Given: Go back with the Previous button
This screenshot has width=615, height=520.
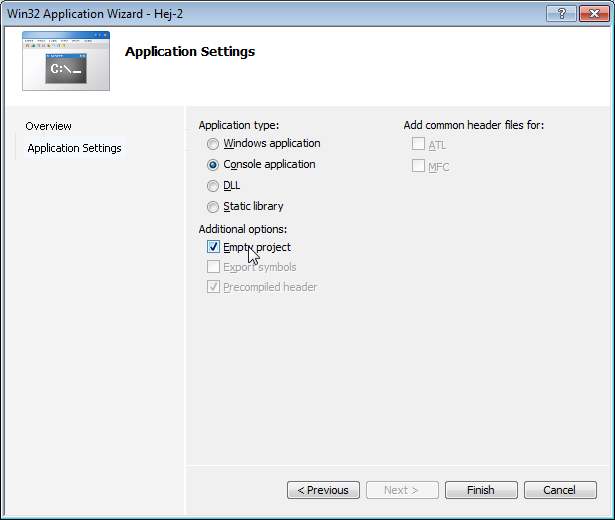Looking at the screenshot, I should coord(323,490).
